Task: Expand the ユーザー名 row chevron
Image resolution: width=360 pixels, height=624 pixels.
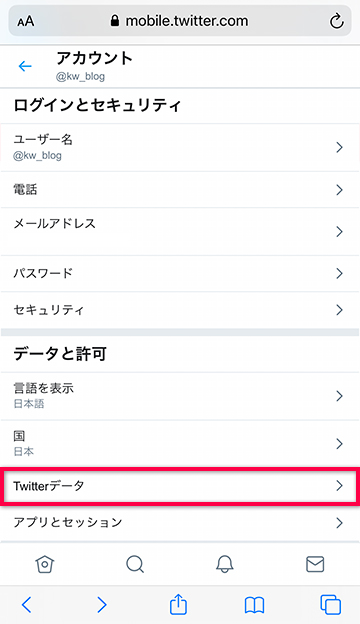Action: point(339,147)
